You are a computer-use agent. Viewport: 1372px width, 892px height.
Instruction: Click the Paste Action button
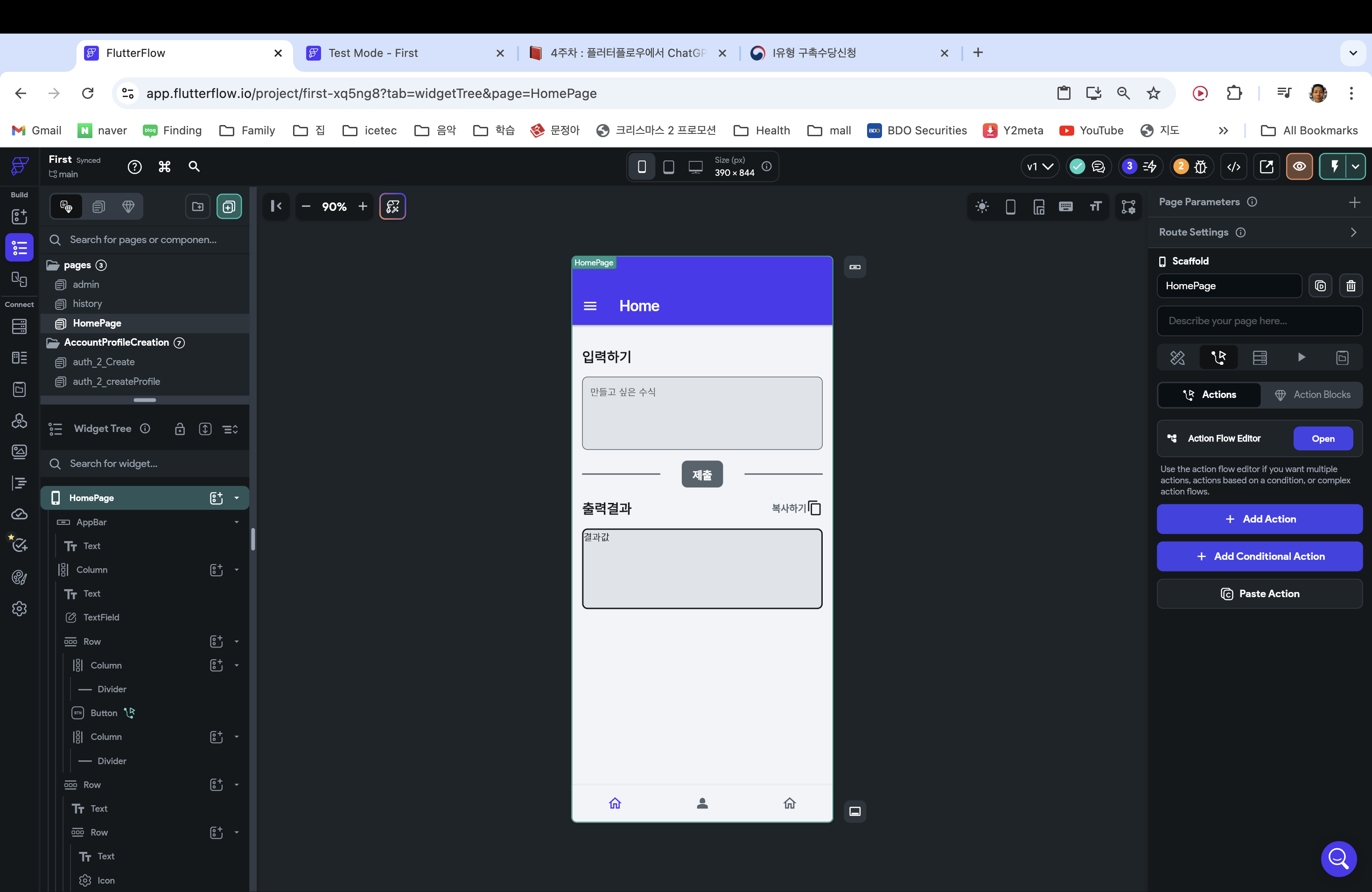(x=1260, y=594)
